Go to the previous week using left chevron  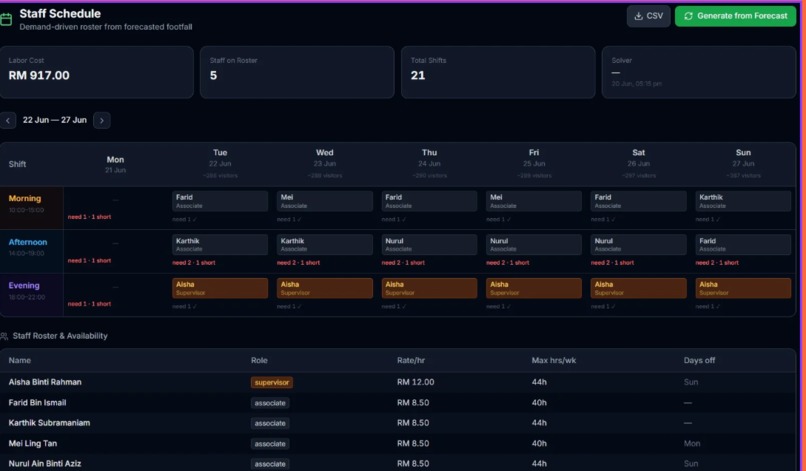tap(8, 120)
